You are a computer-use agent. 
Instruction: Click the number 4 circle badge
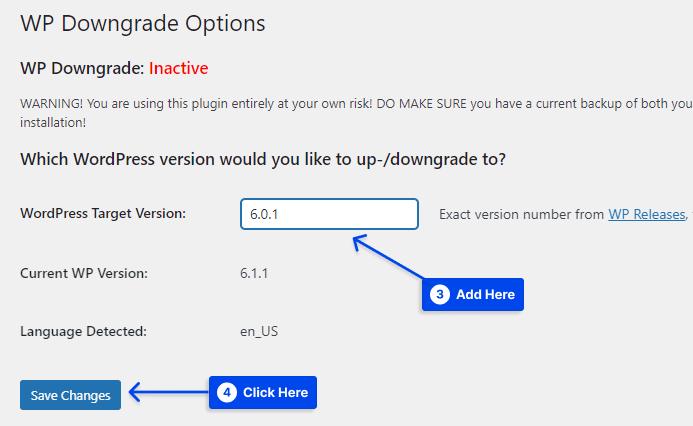point(227,393)
